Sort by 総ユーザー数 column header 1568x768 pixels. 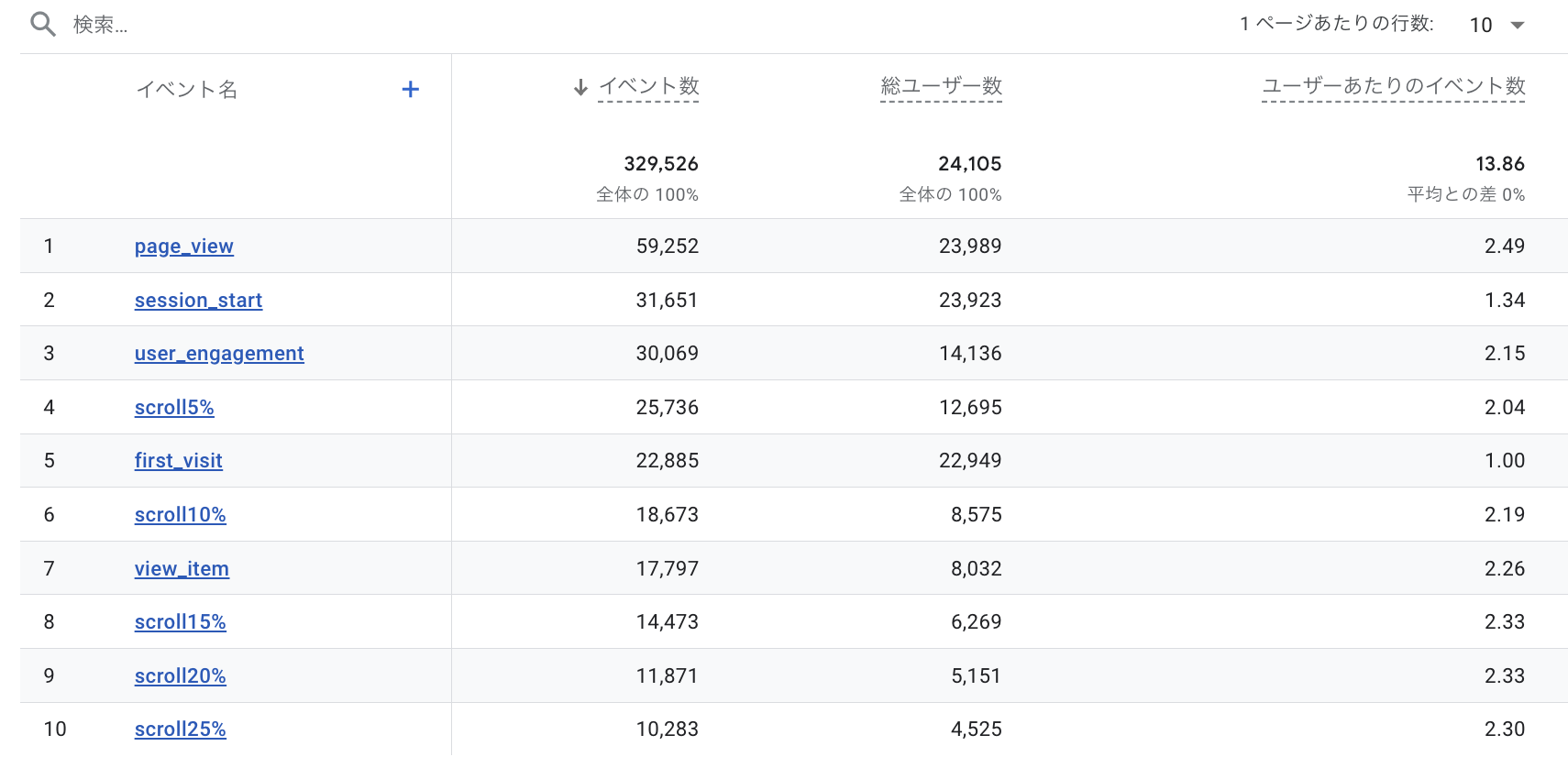coord(941,86)
